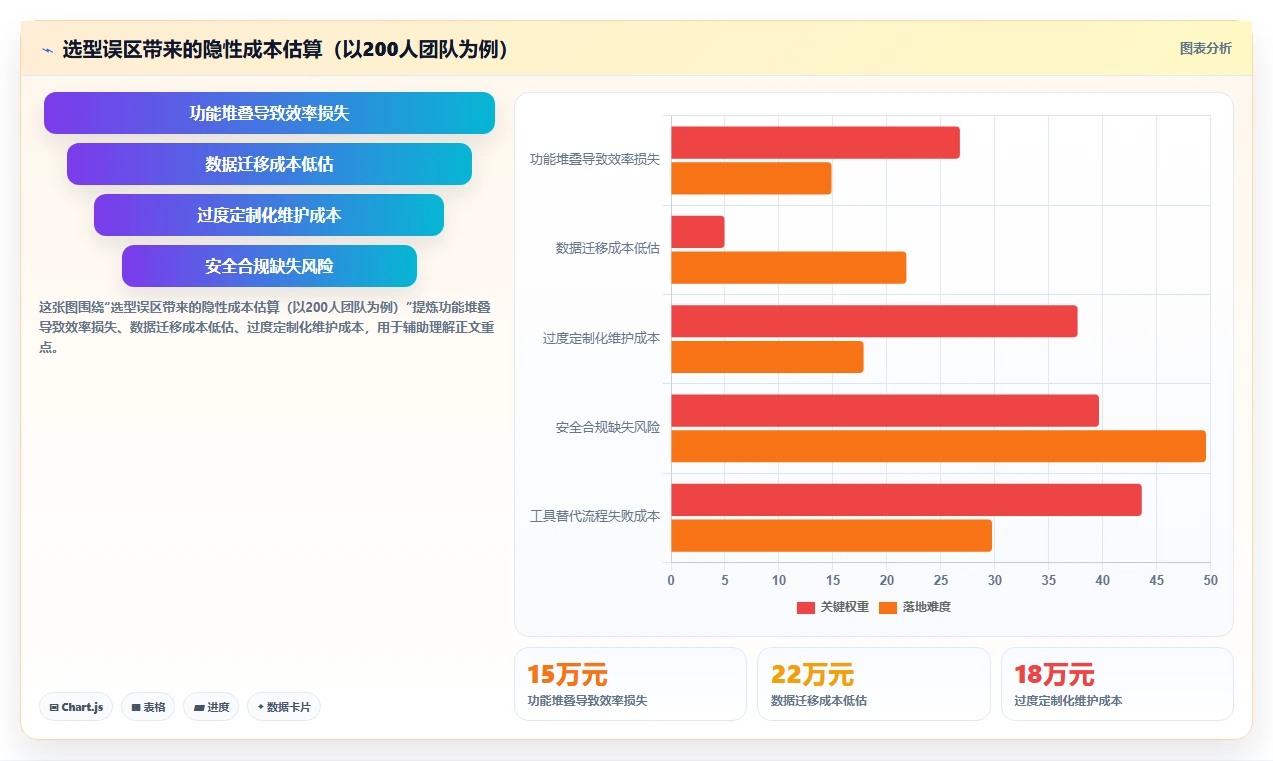Viewport: 1273px width, 761px height.
Task: Select the 过度定制化维护成本 funnel bar
Action: (269, 215)
